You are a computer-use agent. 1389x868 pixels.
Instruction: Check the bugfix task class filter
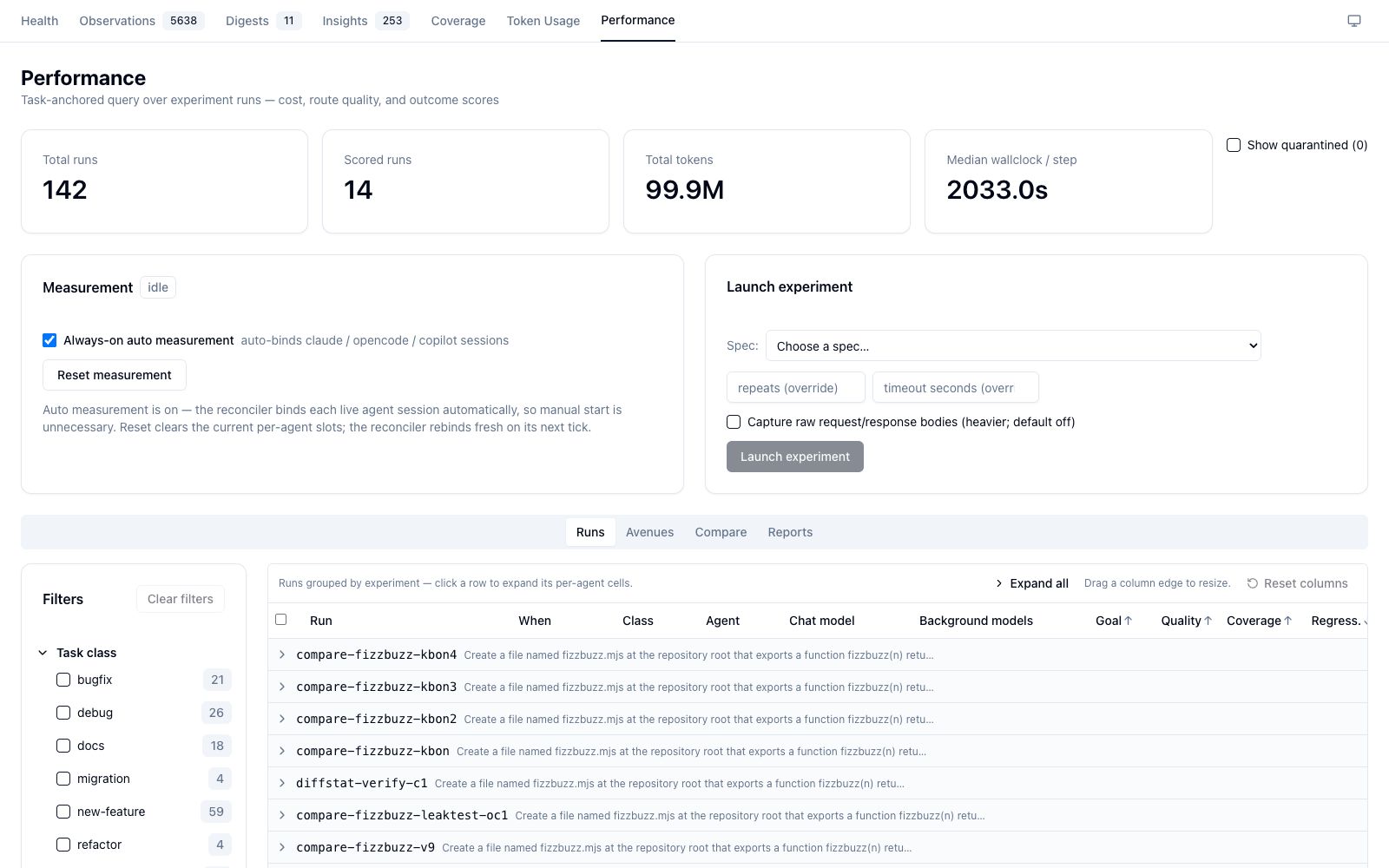pyautogui.click(x=63, y=680)
